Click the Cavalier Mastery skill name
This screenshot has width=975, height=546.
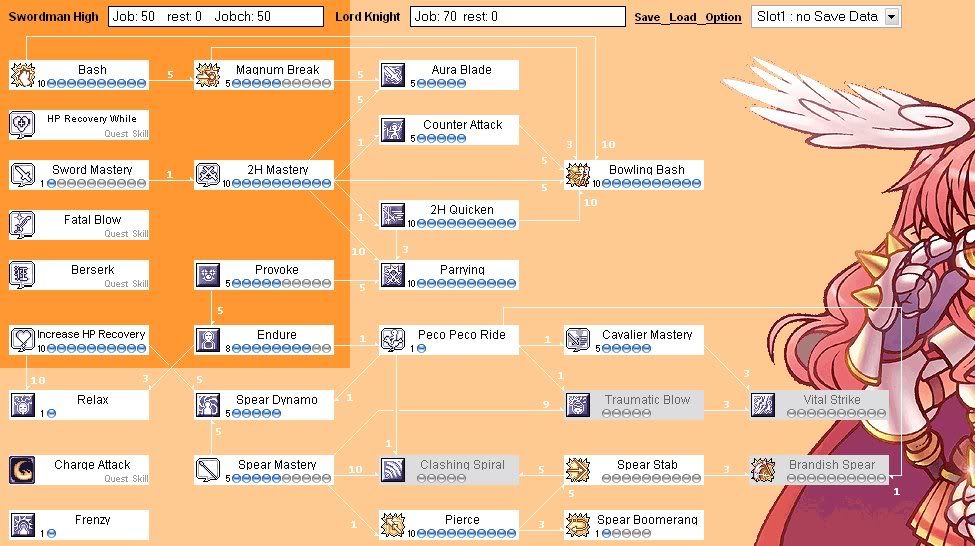pyautogui.click(x=647, y=334)
